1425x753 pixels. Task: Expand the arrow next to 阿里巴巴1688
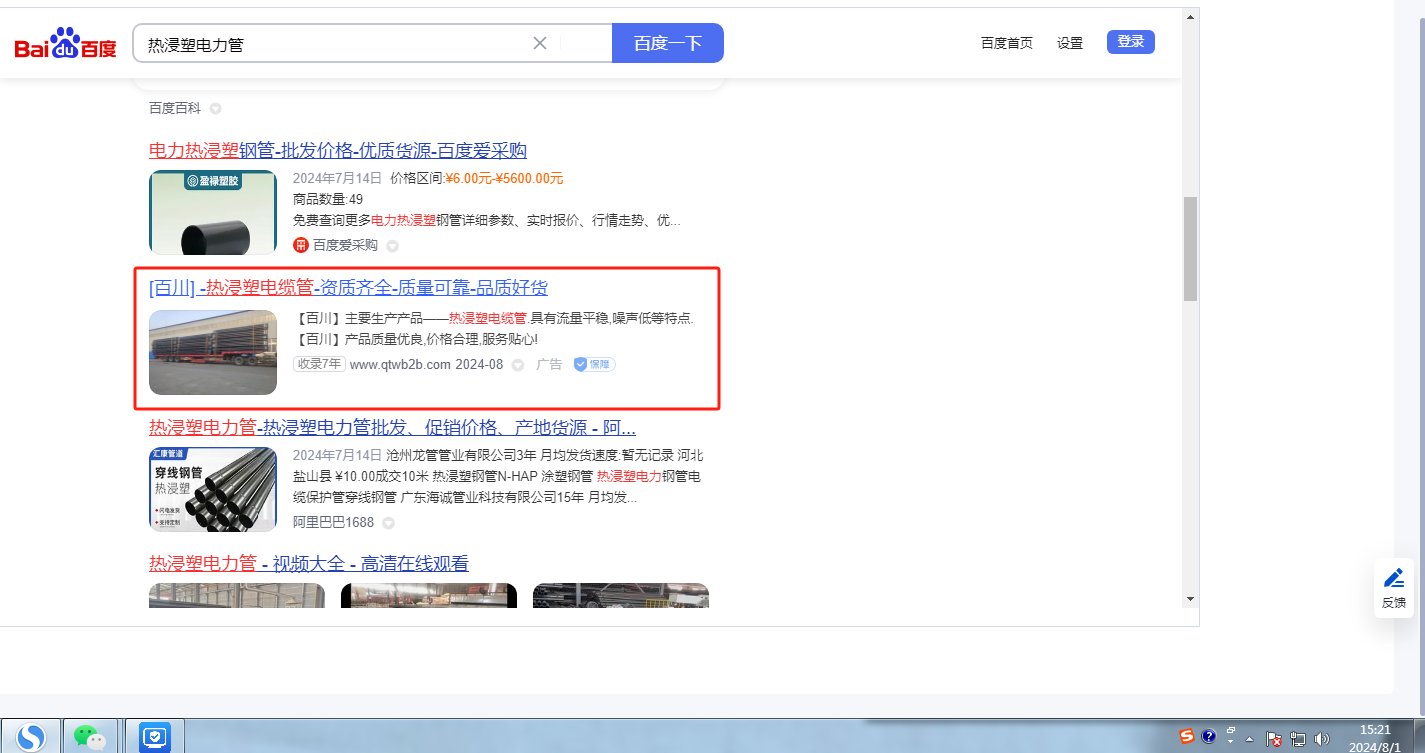(388, 523)
